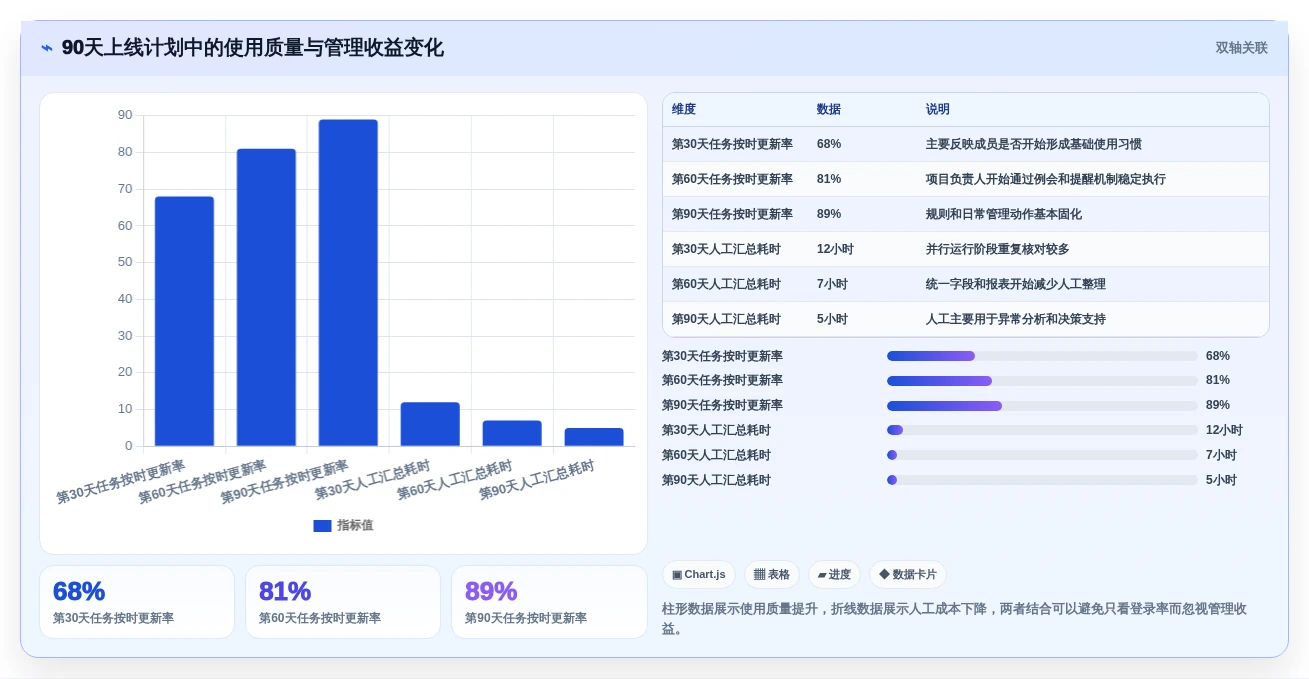Select table cell 第90天任务按时更新率

(732, 214)
